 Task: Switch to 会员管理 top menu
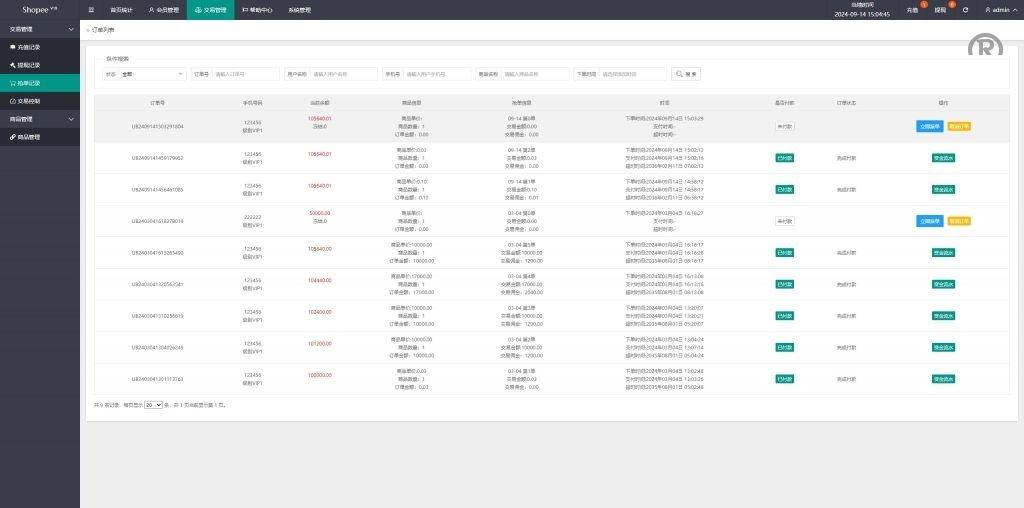[163, 10]
